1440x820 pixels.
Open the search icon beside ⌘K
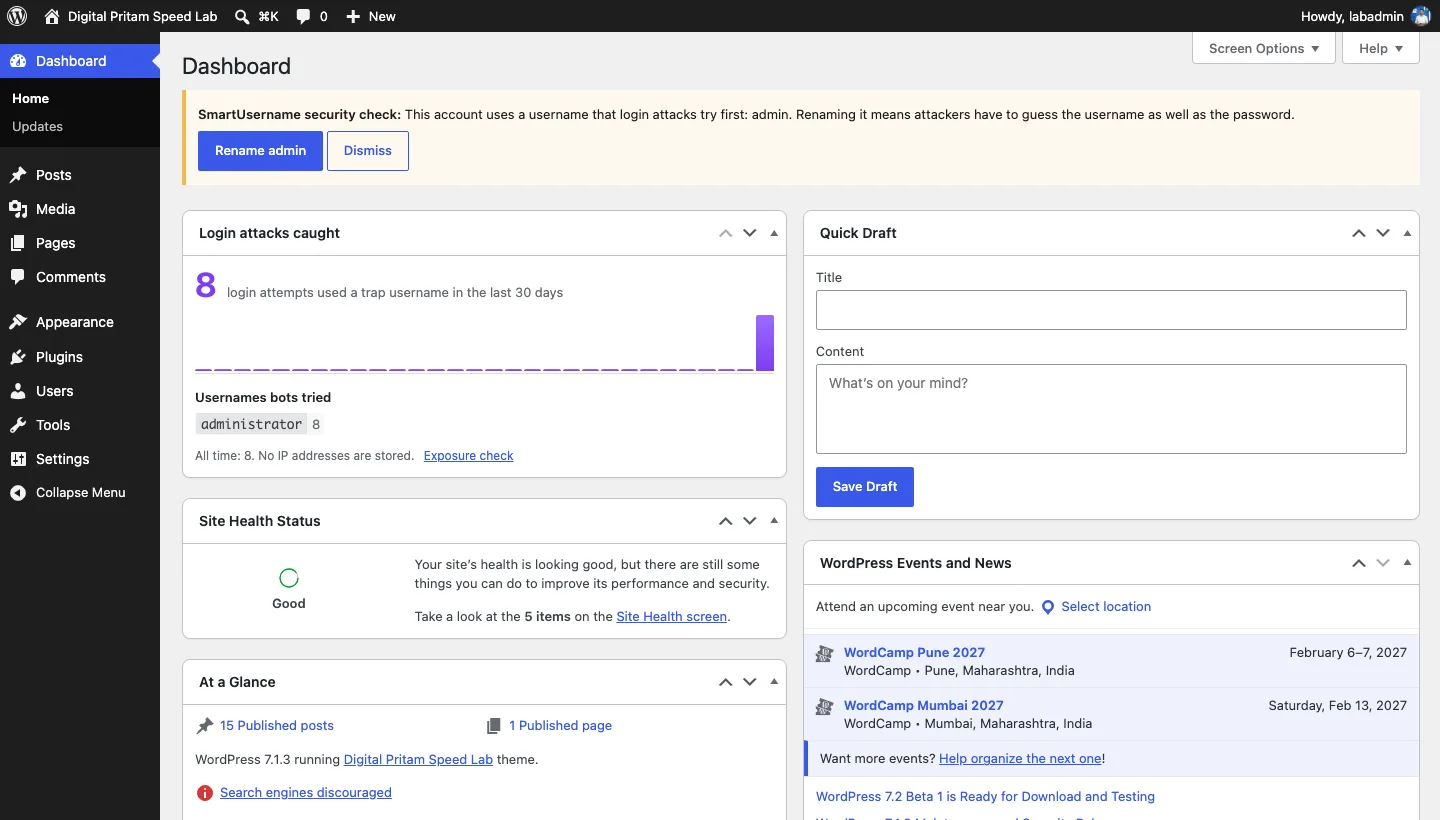(x=242, y=16)
